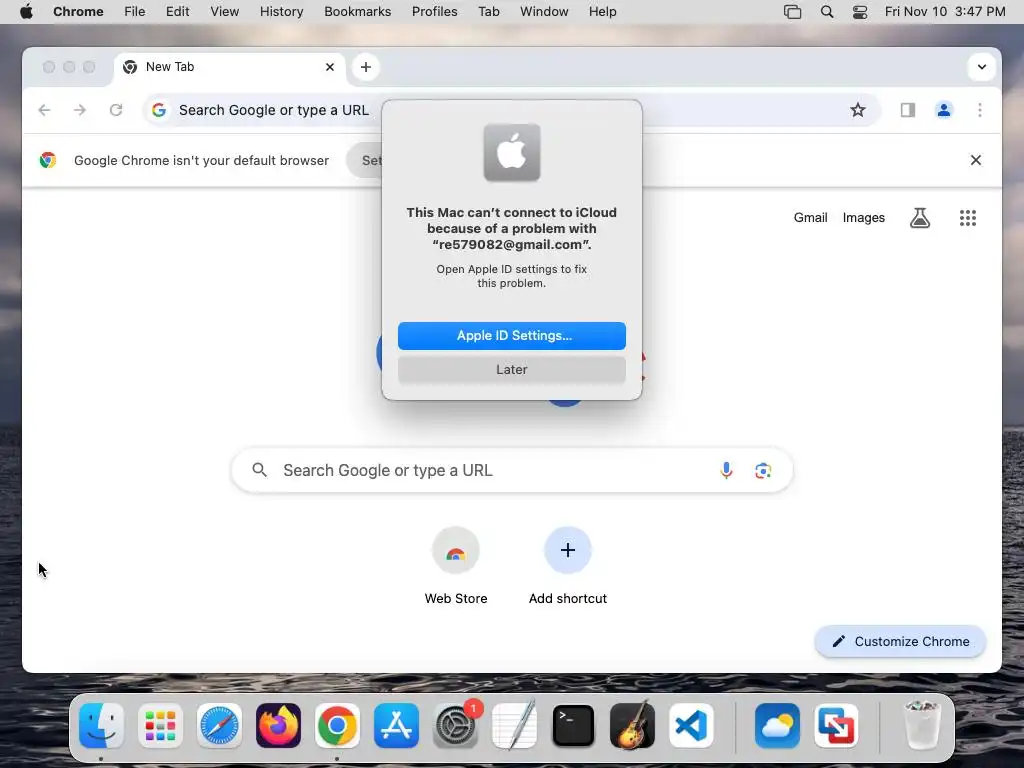Screen dimensions: 1024x768
Task: Launch Firefox from the Dock
Action: pyautogui.click(x=278, y=725)
